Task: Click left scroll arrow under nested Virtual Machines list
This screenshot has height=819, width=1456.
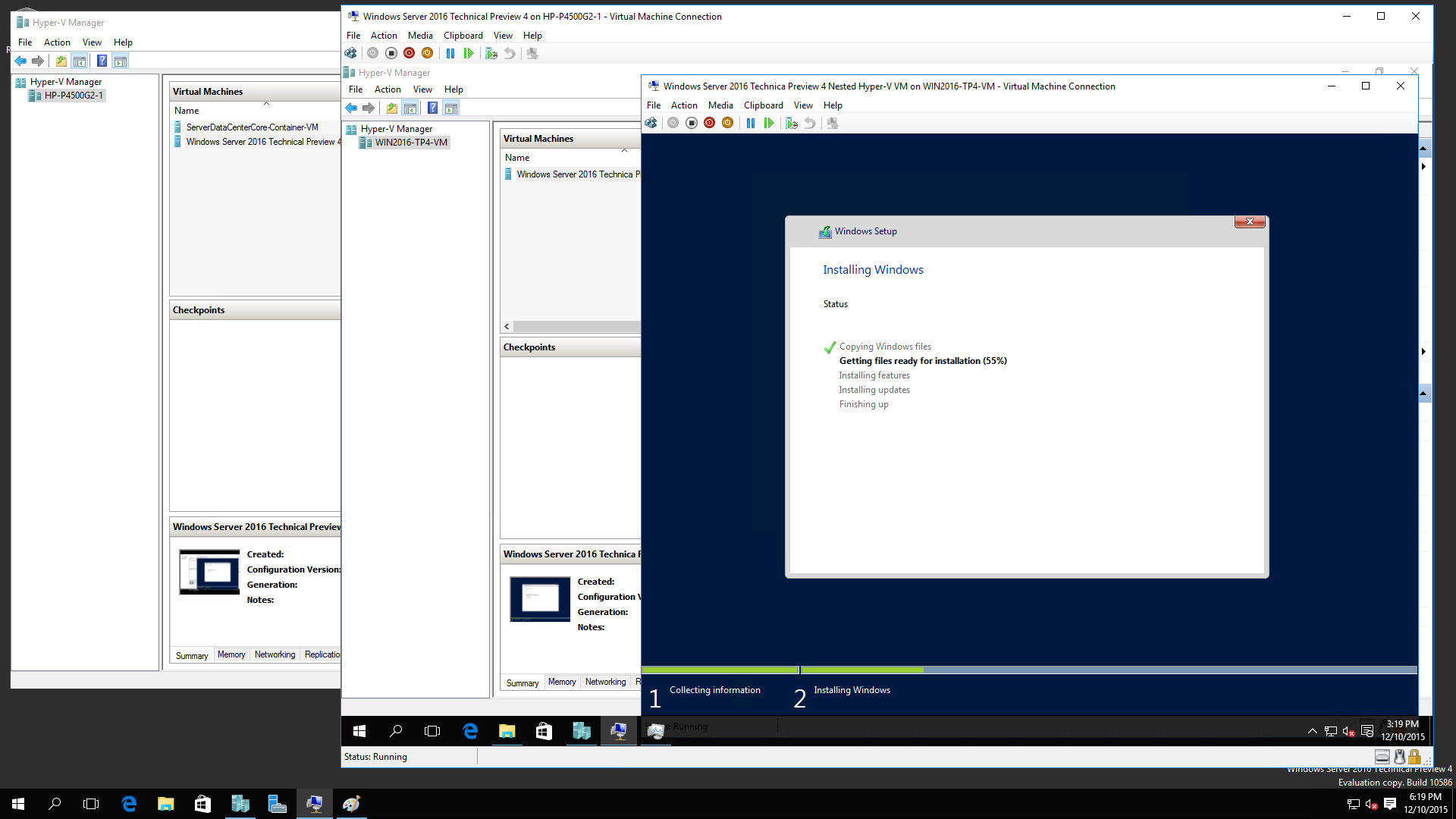Action: tap(507, 326)
